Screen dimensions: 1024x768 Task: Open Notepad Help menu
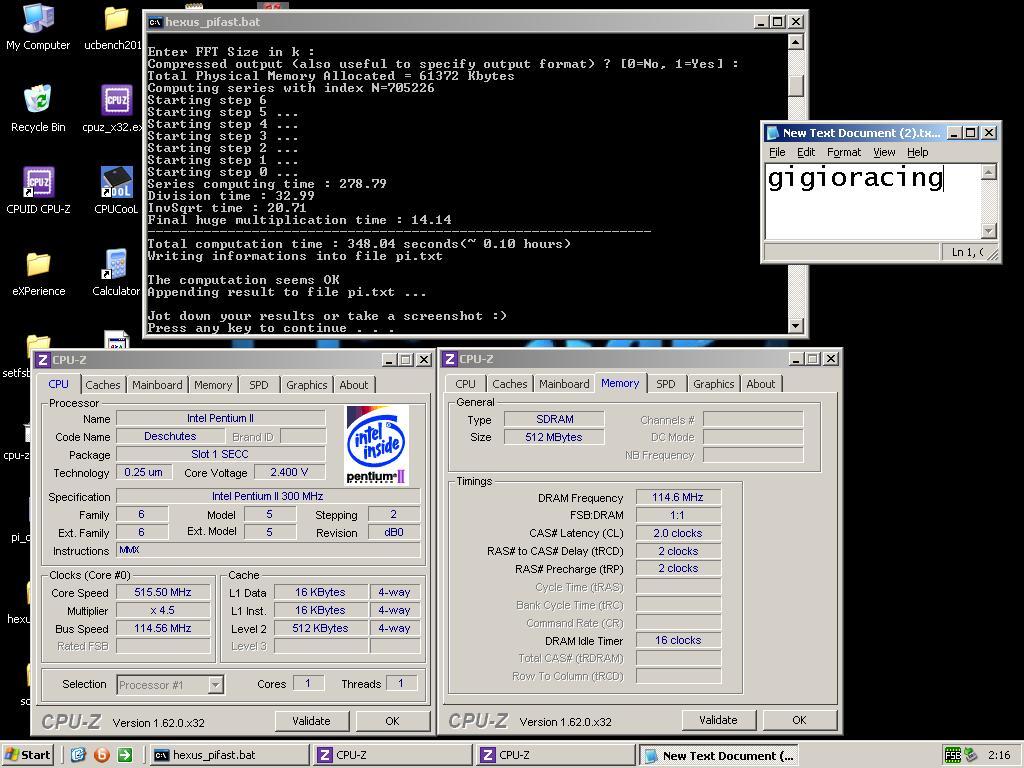918,152
